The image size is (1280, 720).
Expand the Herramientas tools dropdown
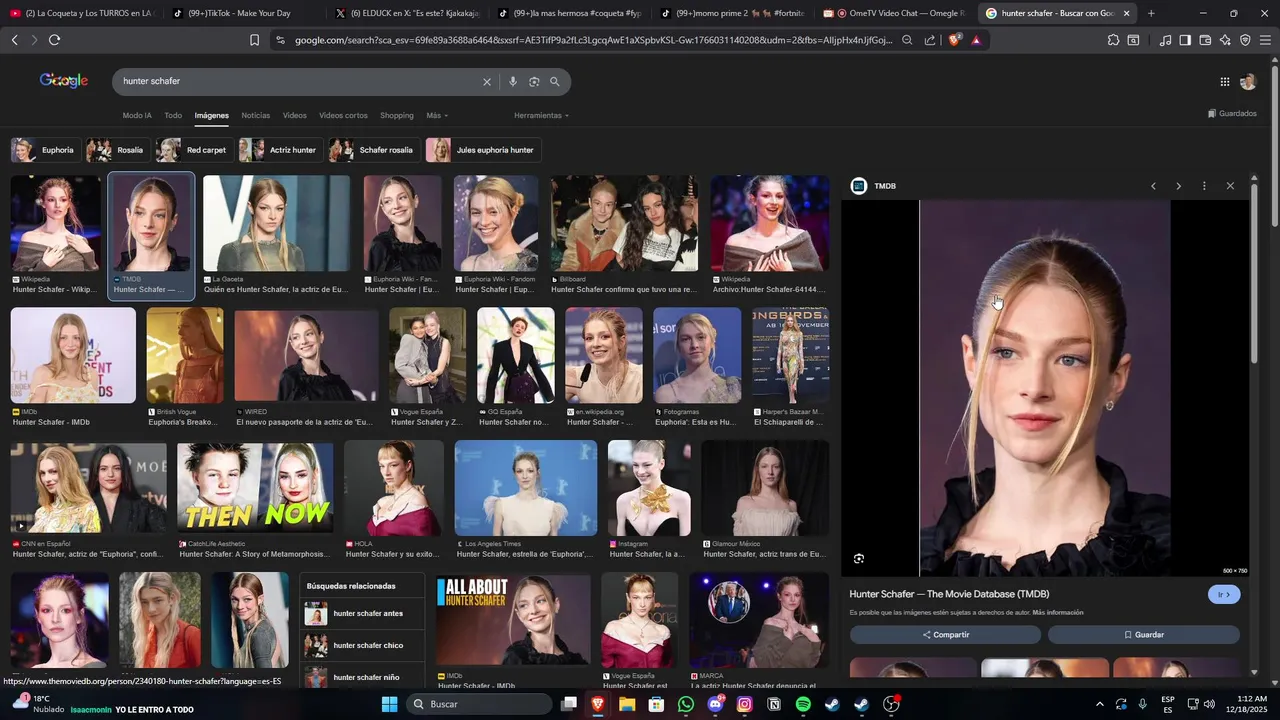point(541,116)
